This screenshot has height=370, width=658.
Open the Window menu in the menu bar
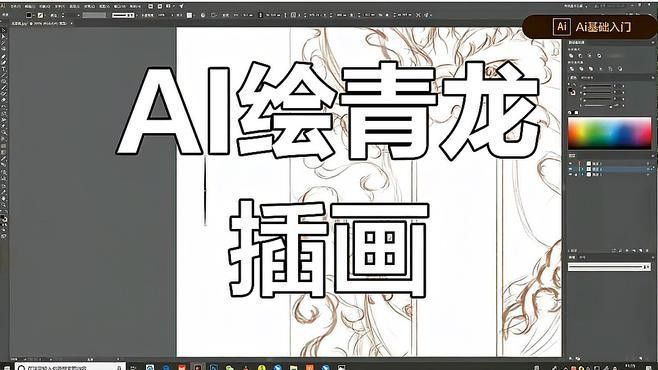click(120, 7)
